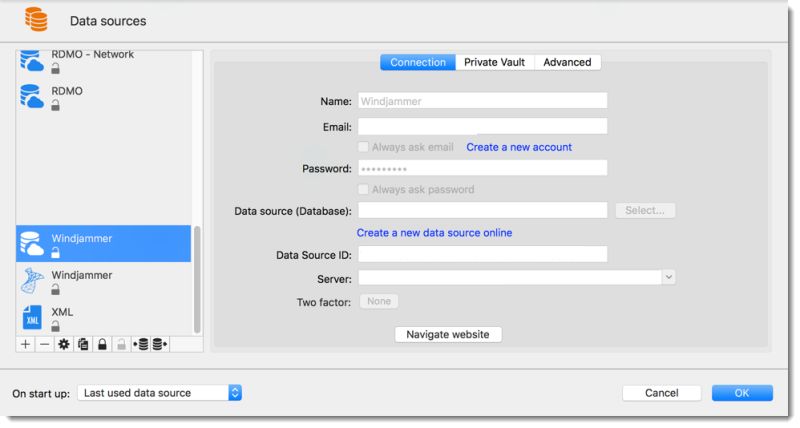Click Create a new data source online link
This screenshot has width=800, height=428.
pos(434,233)
